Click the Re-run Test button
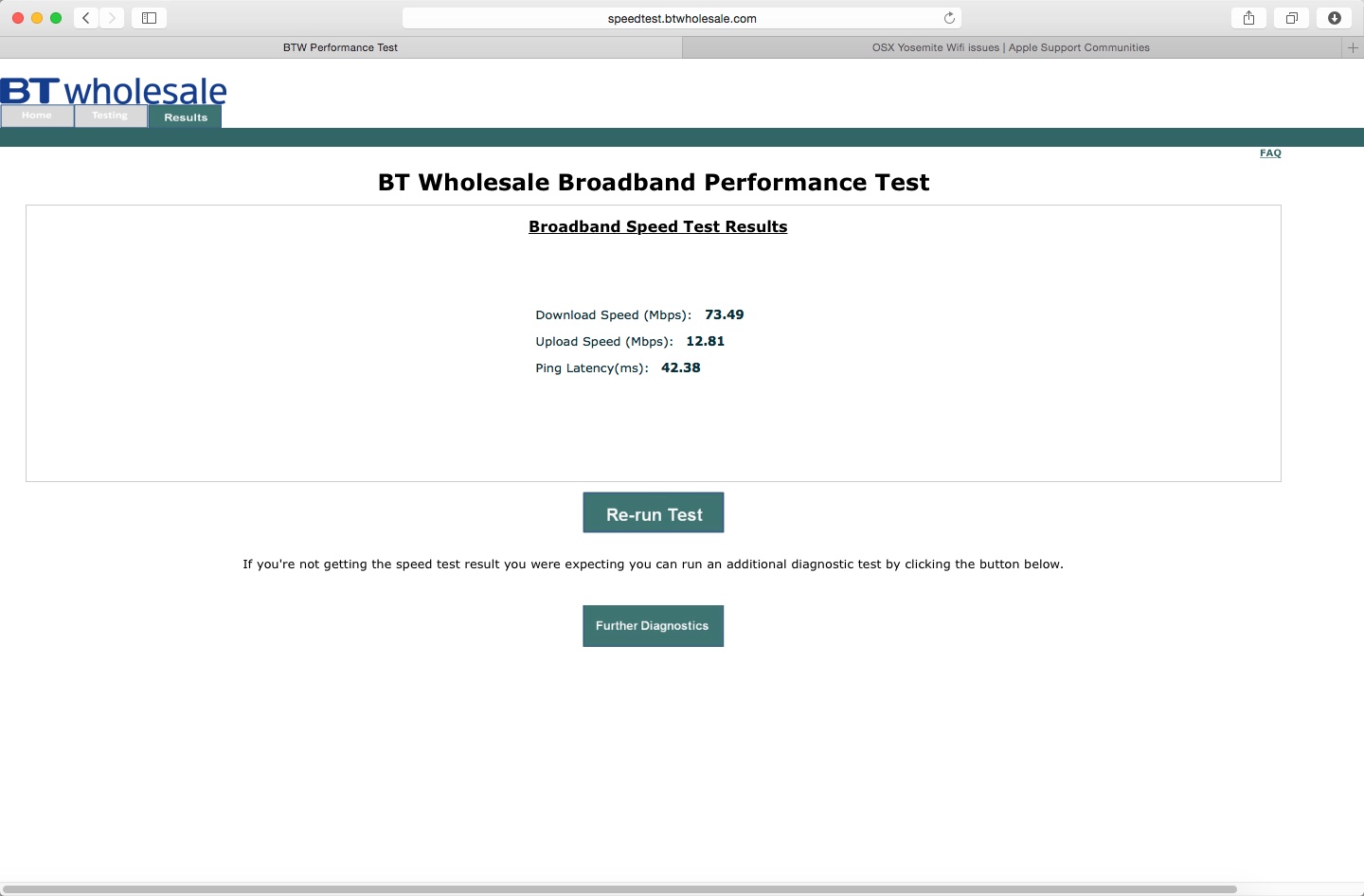Screen dimensions: 1364x896 (654, 512)
